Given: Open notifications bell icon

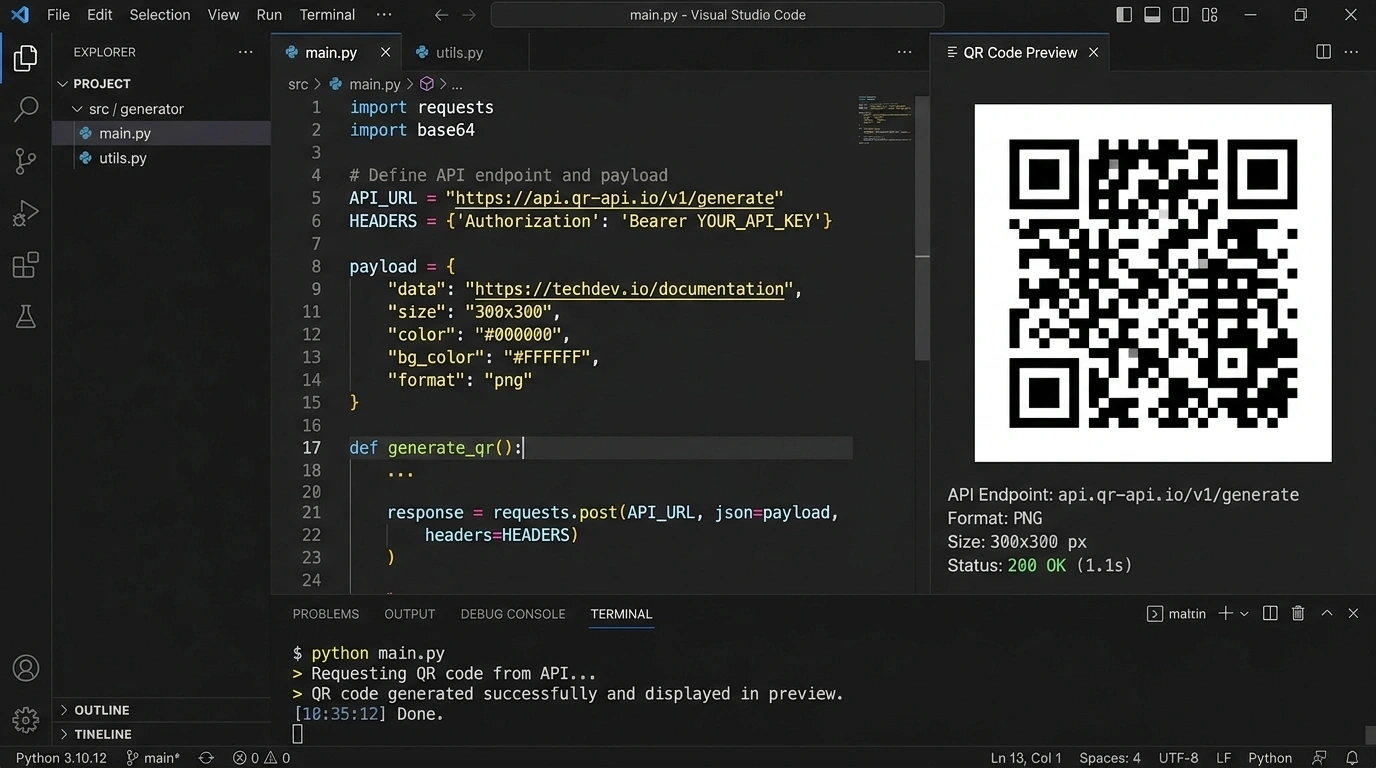Looking at the screenshot, I should 1352,758.
